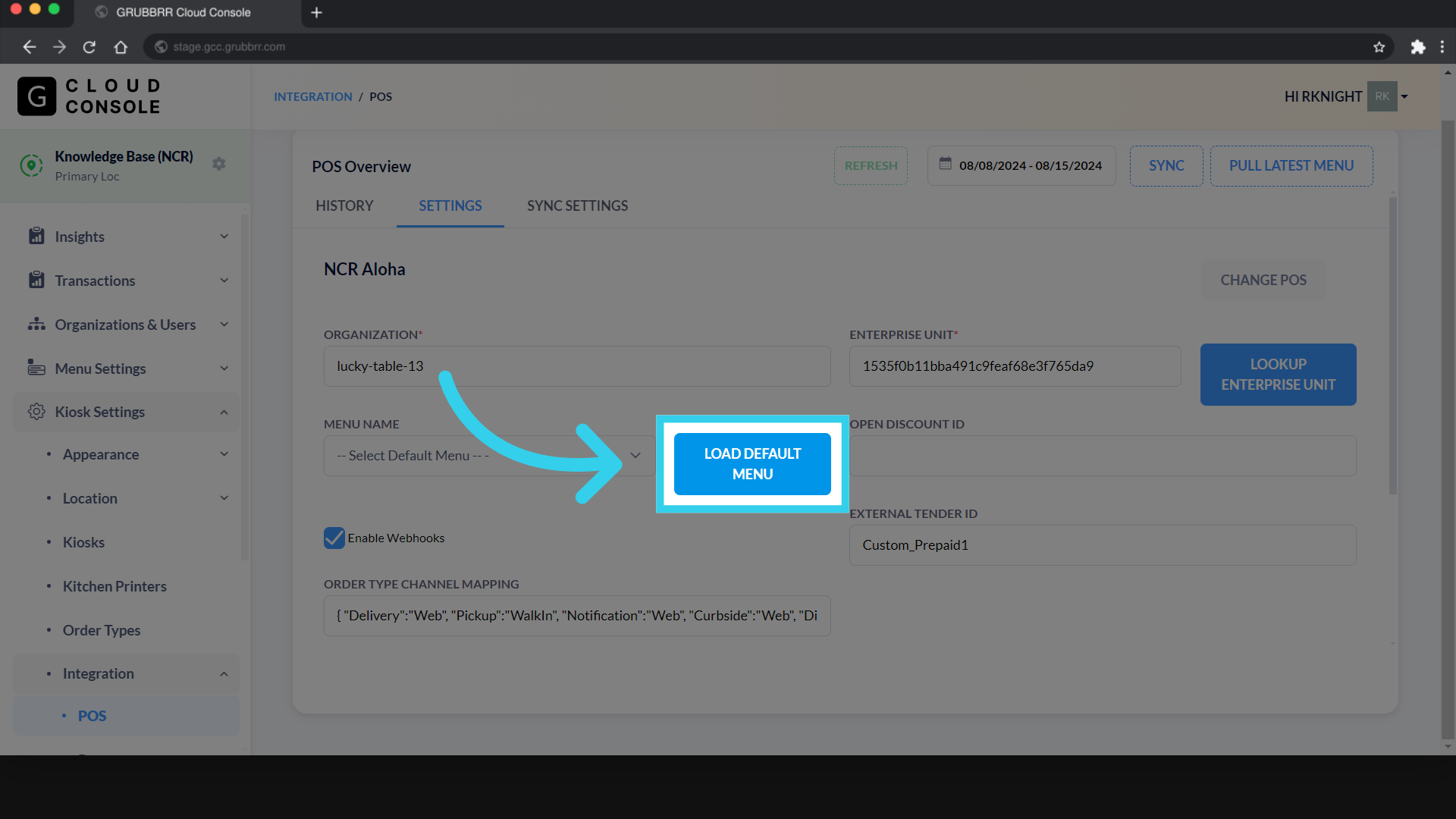
Task: Click the OPEN DISCOUNT ID input field
Action: 1101,456
